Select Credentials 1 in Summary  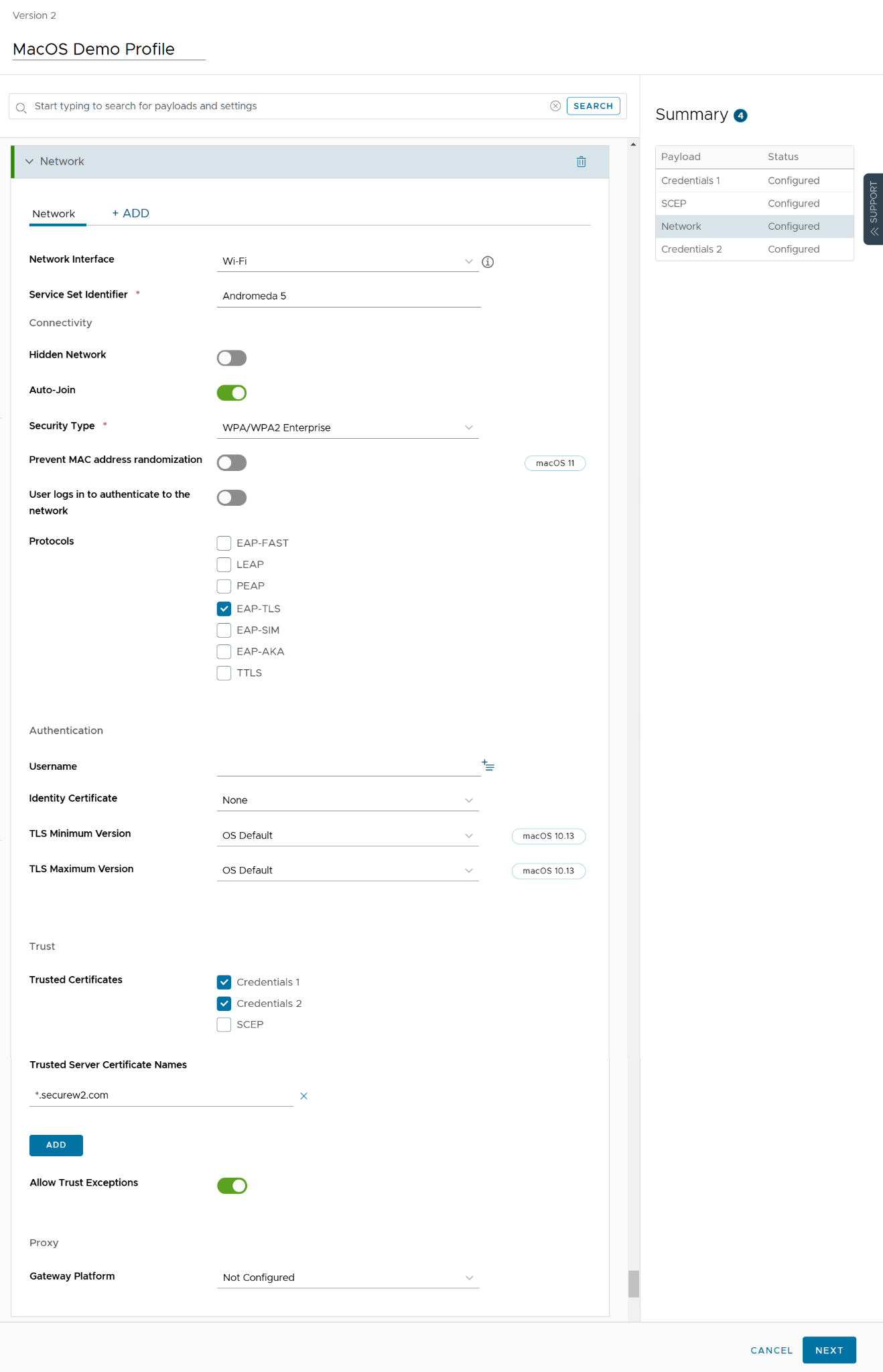[x=754, y=181]
